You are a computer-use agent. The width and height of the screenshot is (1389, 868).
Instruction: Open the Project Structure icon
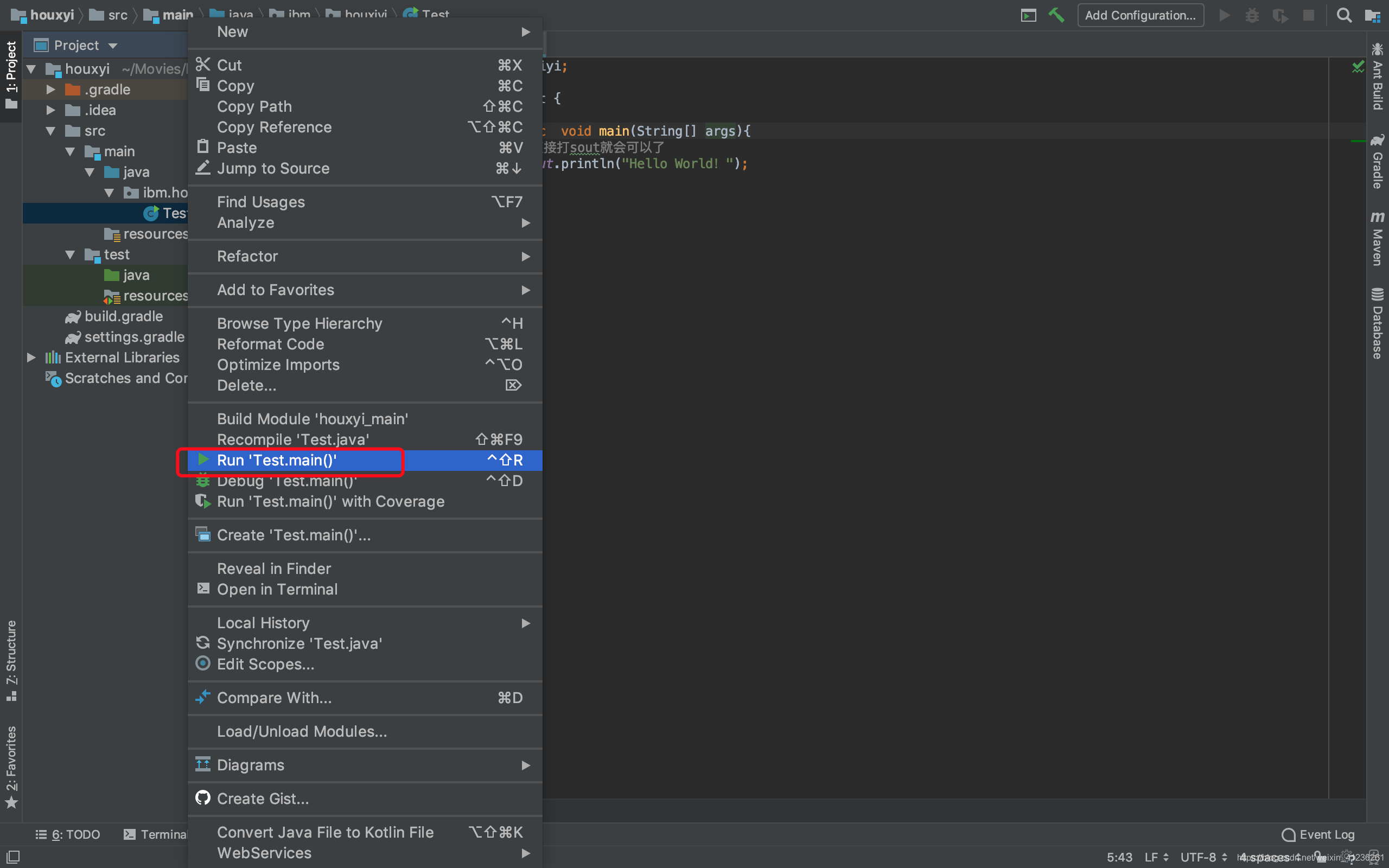tap(1372, 15)
